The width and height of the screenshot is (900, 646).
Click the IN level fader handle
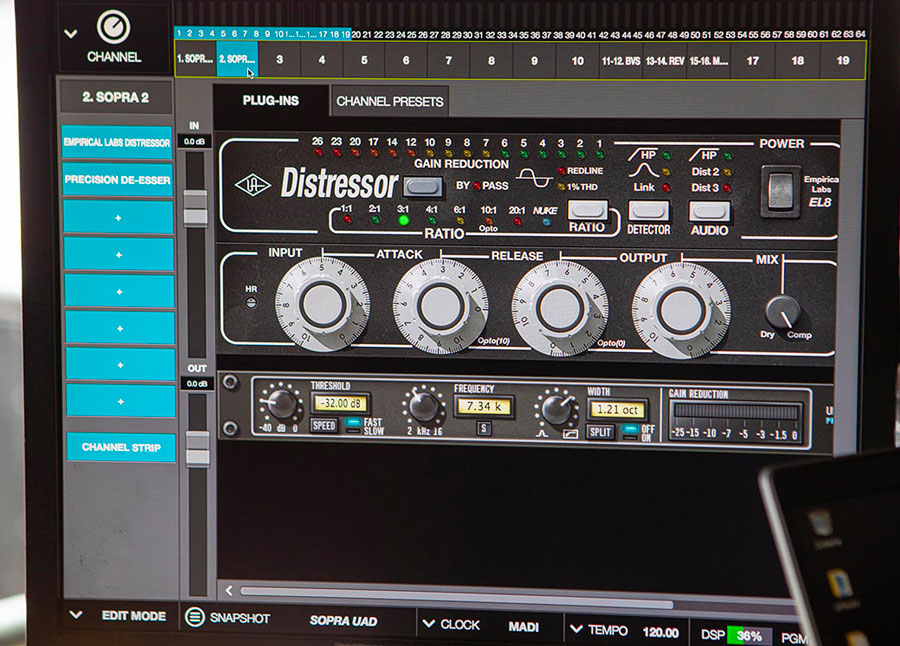point(195,209)
